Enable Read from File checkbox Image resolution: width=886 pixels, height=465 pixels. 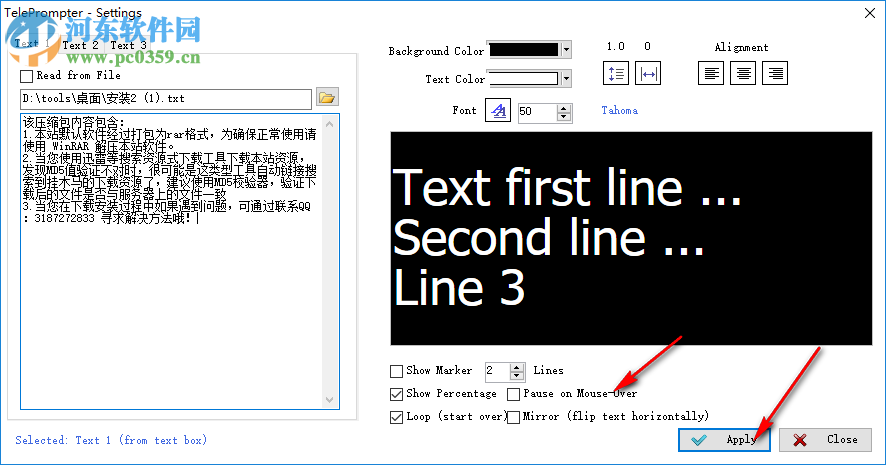[x=27, y=76]
